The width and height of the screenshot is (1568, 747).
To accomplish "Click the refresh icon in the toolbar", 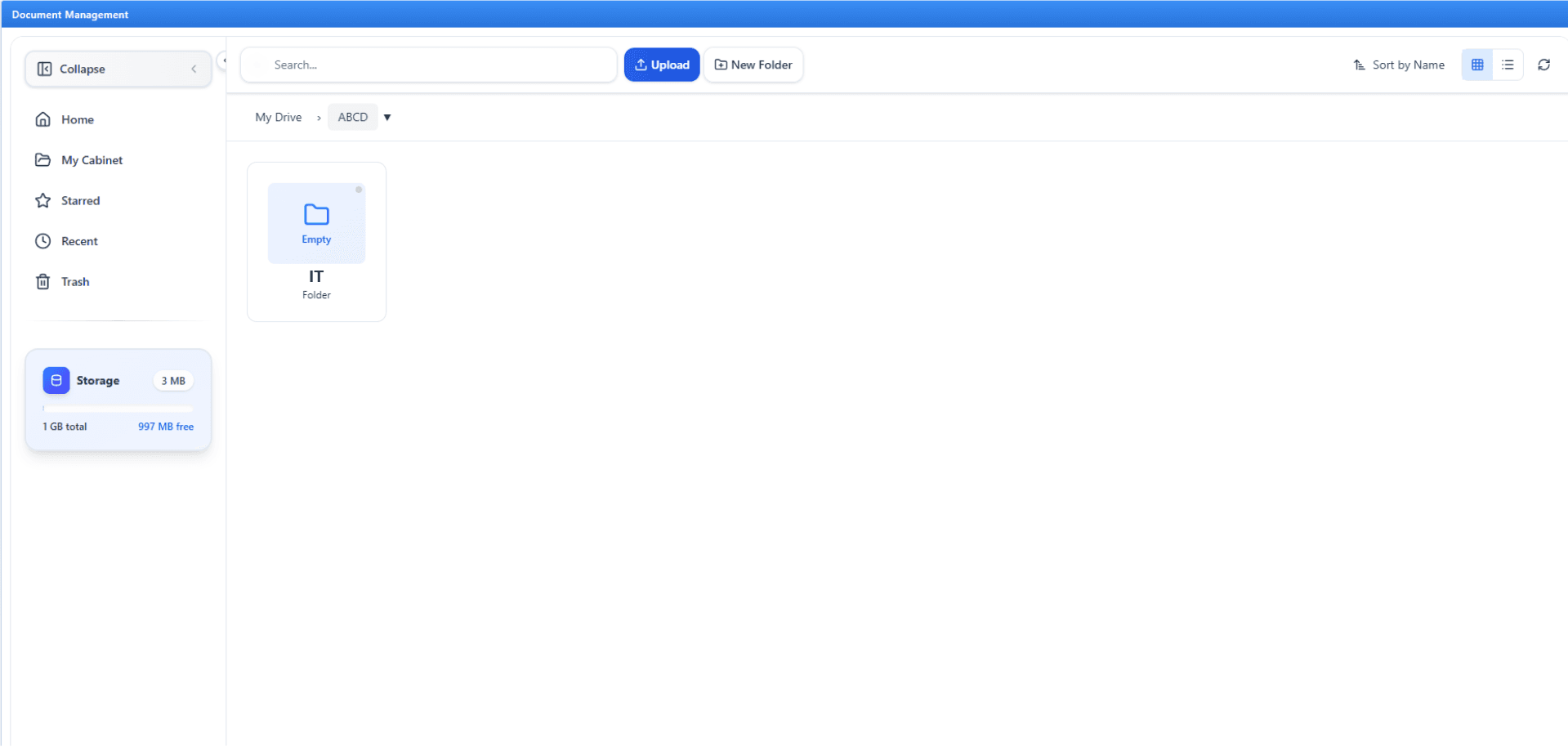I will 1543,65.
